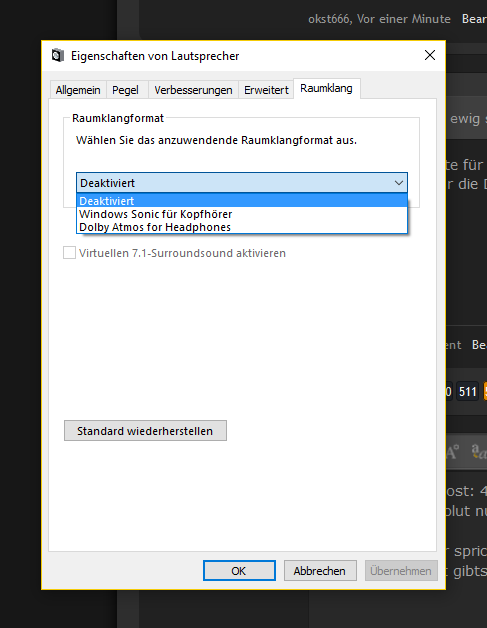This screenshot has height=628, width=487.
Task: Switch to the Allgemein tab
Action: [x=78, y=90]
